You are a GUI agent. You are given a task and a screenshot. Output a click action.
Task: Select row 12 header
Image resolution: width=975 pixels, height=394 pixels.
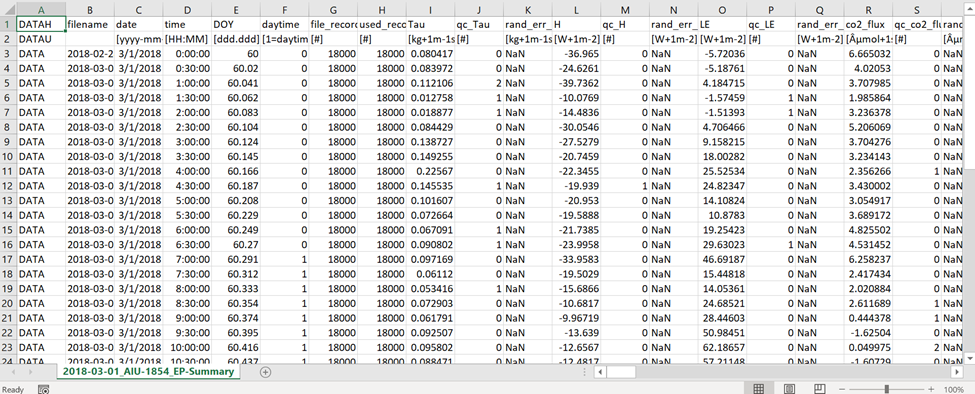(8, 185)
